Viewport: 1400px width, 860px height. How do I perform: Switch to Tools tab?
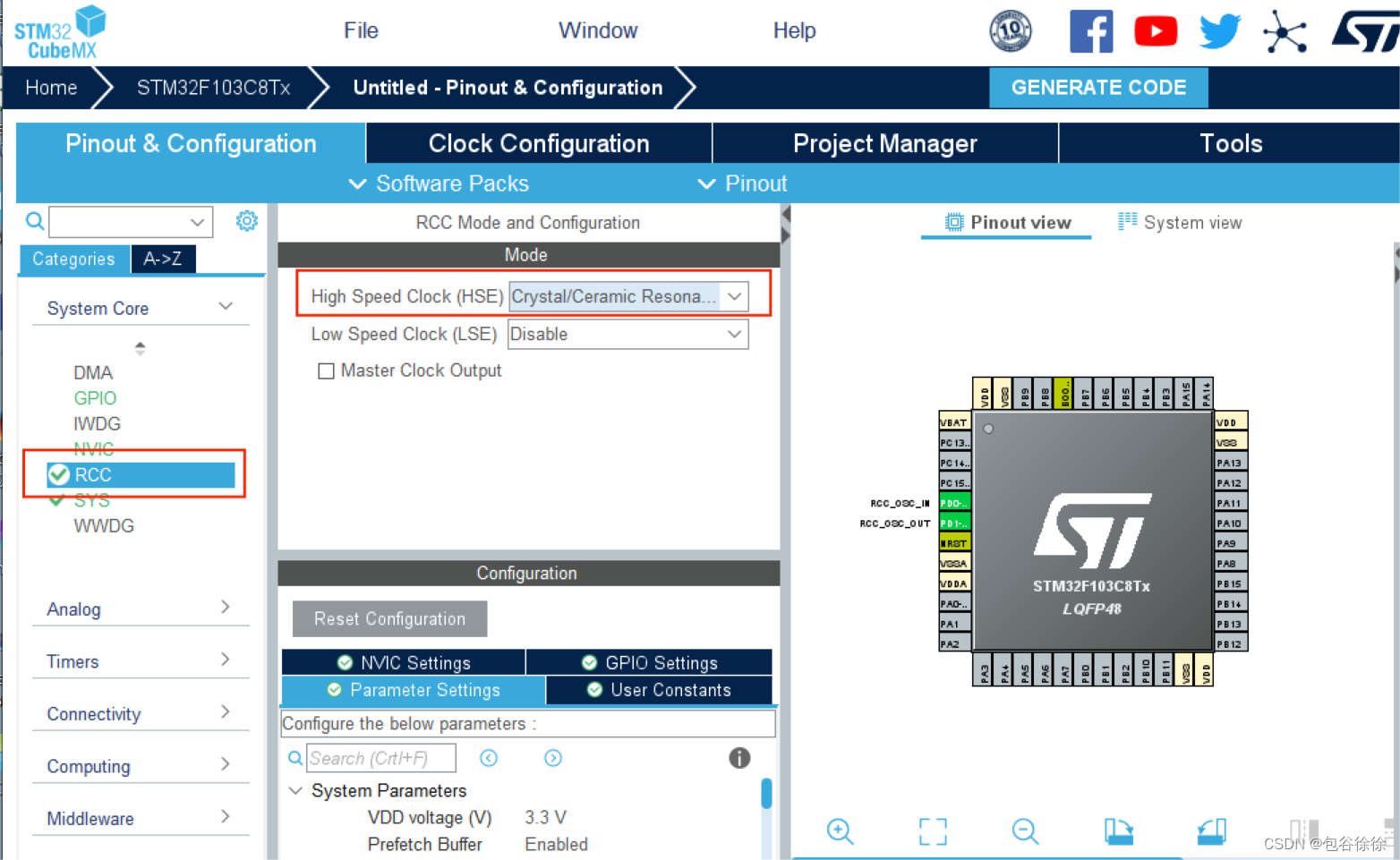pyautogui.click(x=1230, y=143)
